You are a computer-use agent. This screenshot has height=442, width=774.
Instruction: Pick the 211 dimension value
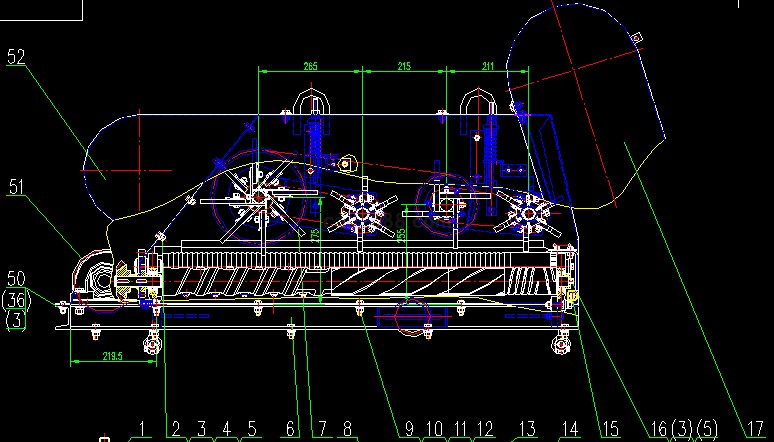tap(487, 66)
